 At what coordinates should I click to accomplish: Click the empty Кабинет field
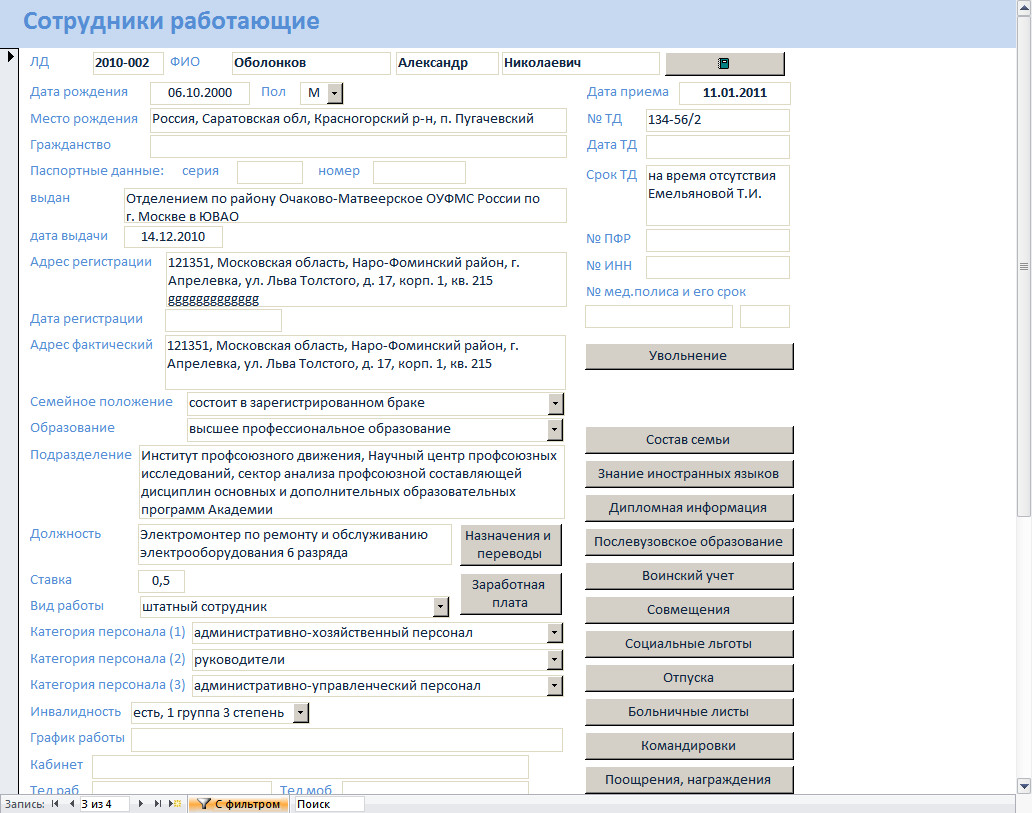tap(311, 767)
